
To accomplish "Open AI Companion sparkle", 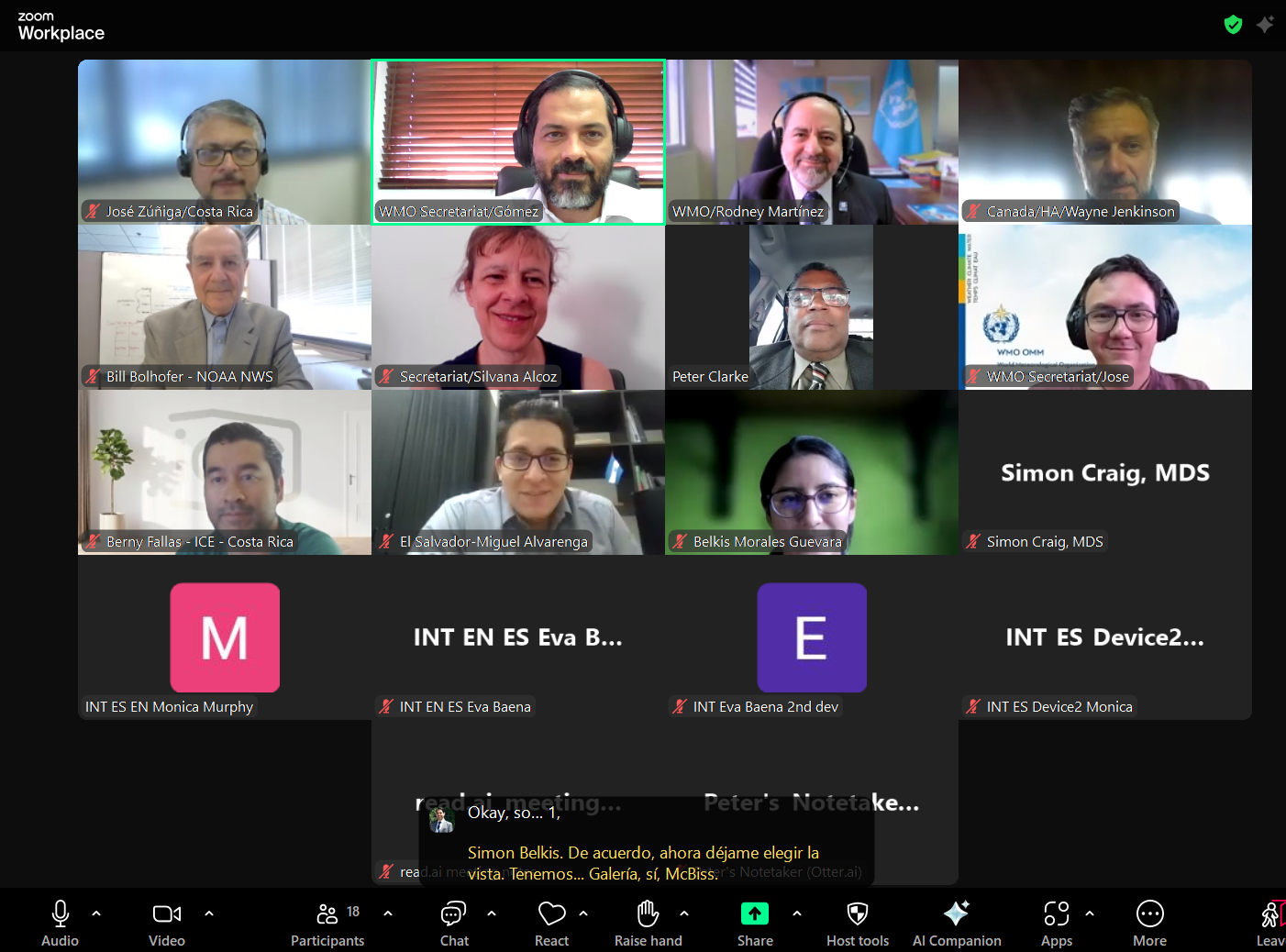I will (x=957, y=913).
